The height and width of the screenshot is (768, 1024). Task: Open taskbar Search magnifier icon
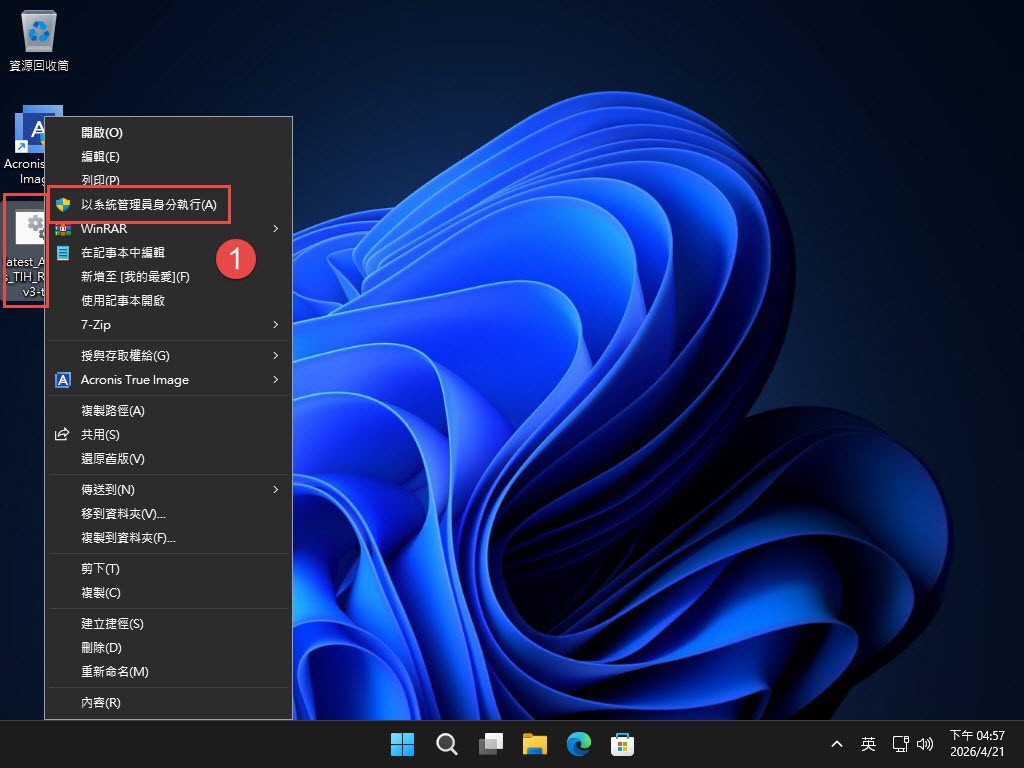pyautogui.click(x=447, y=744)
